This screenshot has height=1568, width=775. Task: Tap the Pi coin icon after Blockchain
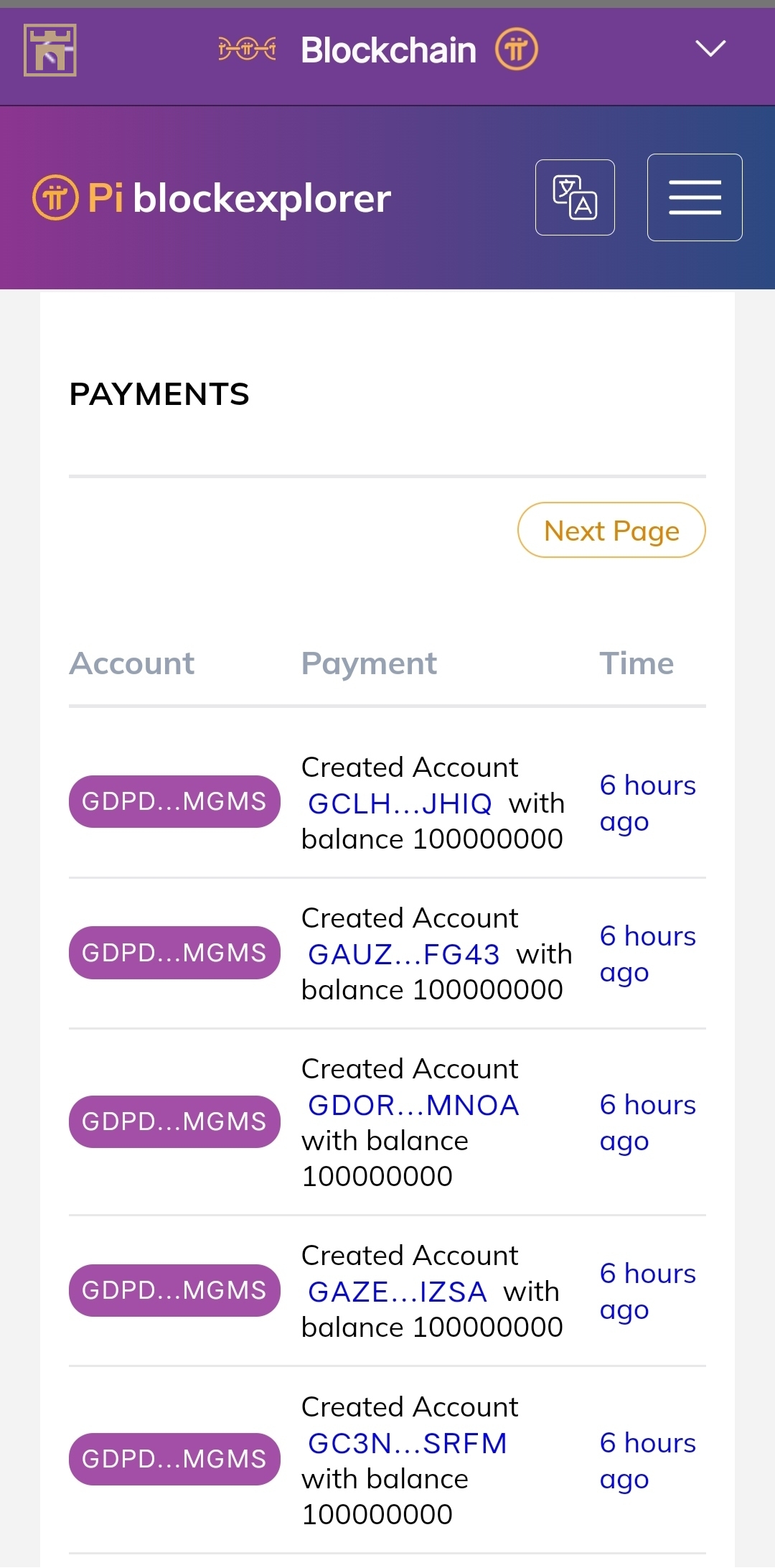(x=517, y=50)
